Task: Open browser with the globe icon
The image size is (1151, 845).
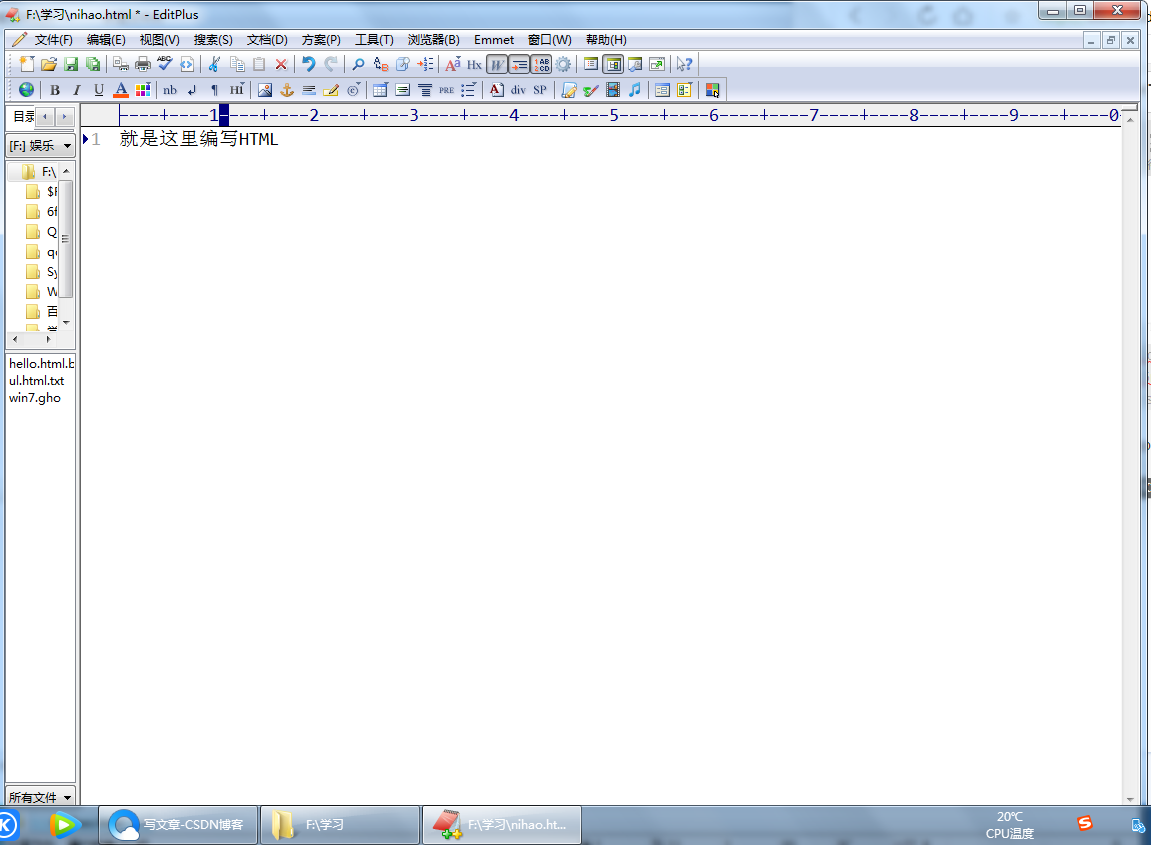Action: (x=26, y=90)
